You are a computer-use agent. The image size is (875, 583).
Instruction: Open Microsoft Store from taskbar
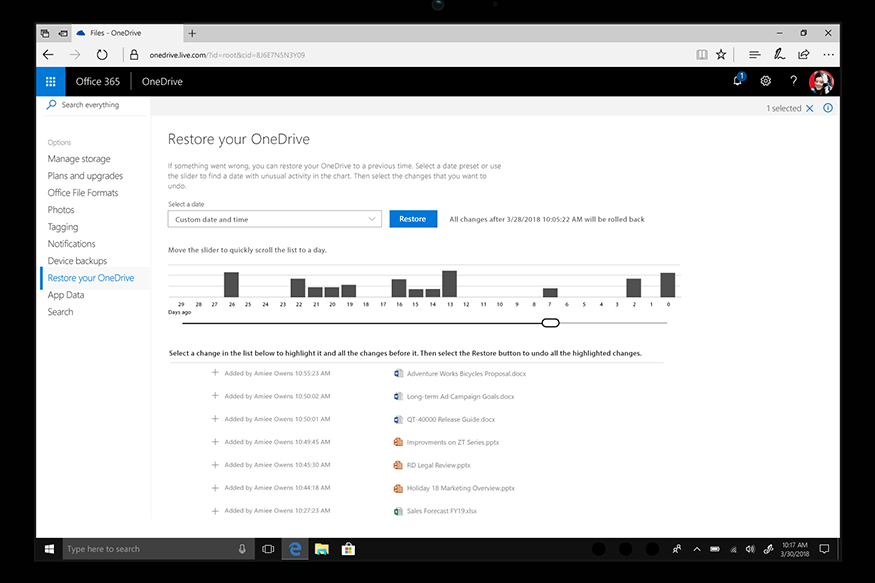click(348, 550)
